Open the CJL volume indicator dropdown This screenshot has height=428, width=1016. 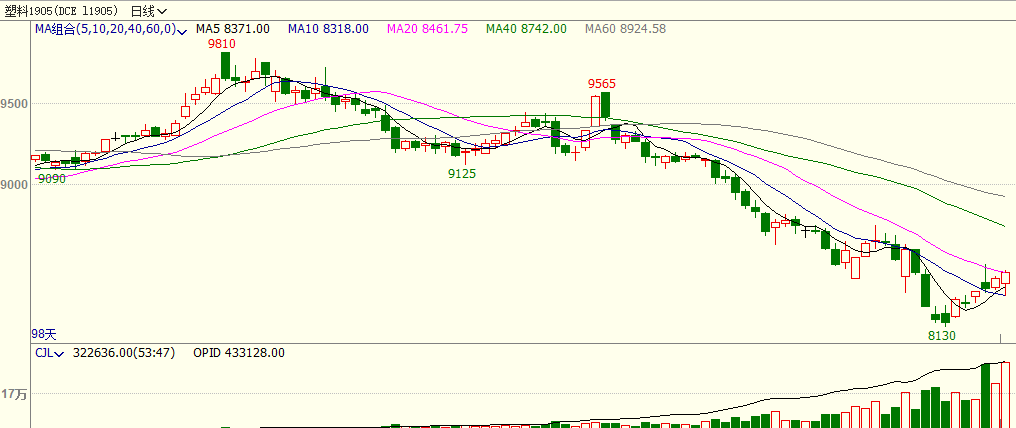[x=49, y=353]
